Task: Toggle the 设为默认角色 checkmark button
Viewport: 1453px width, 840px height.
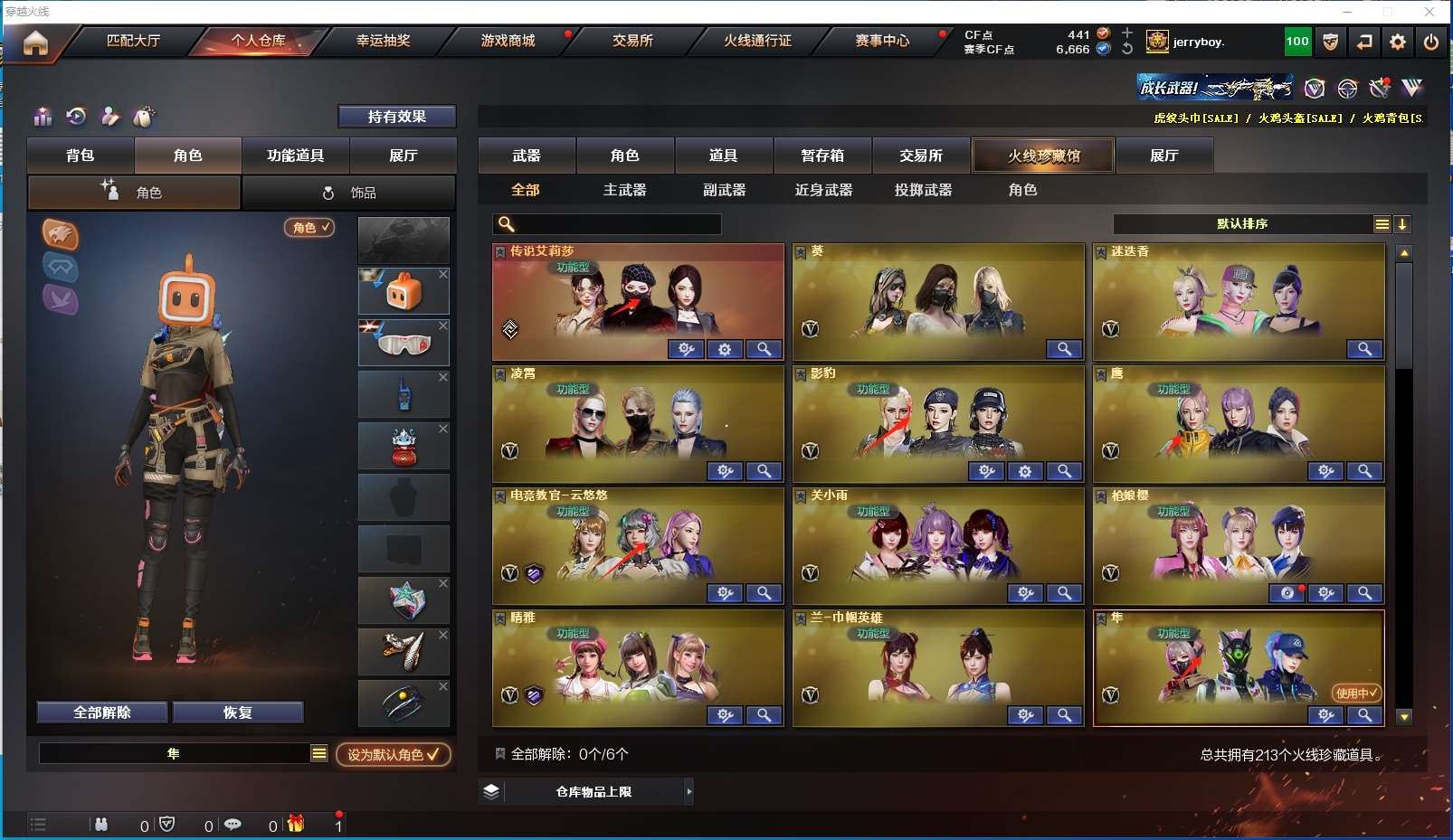Action: point(394,754)
